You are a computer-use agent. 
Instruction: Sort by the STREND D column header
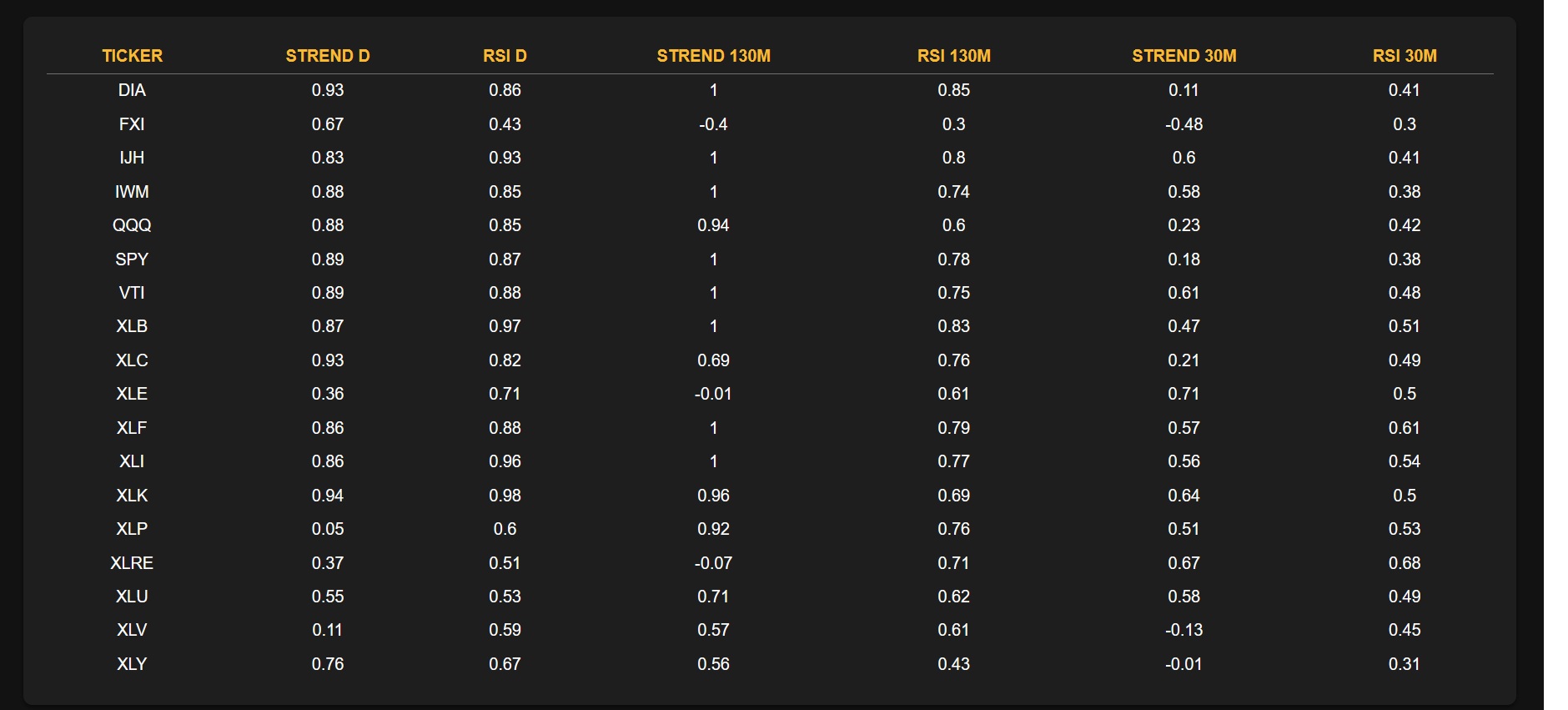click(327, 56)
